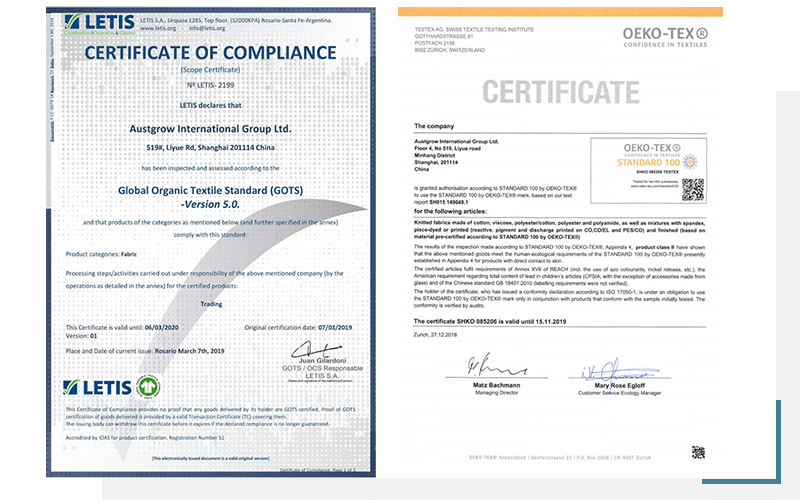The image size is (800, 500).
Task: Select the '-Version 5.0.' text
Action: point(210,205)
